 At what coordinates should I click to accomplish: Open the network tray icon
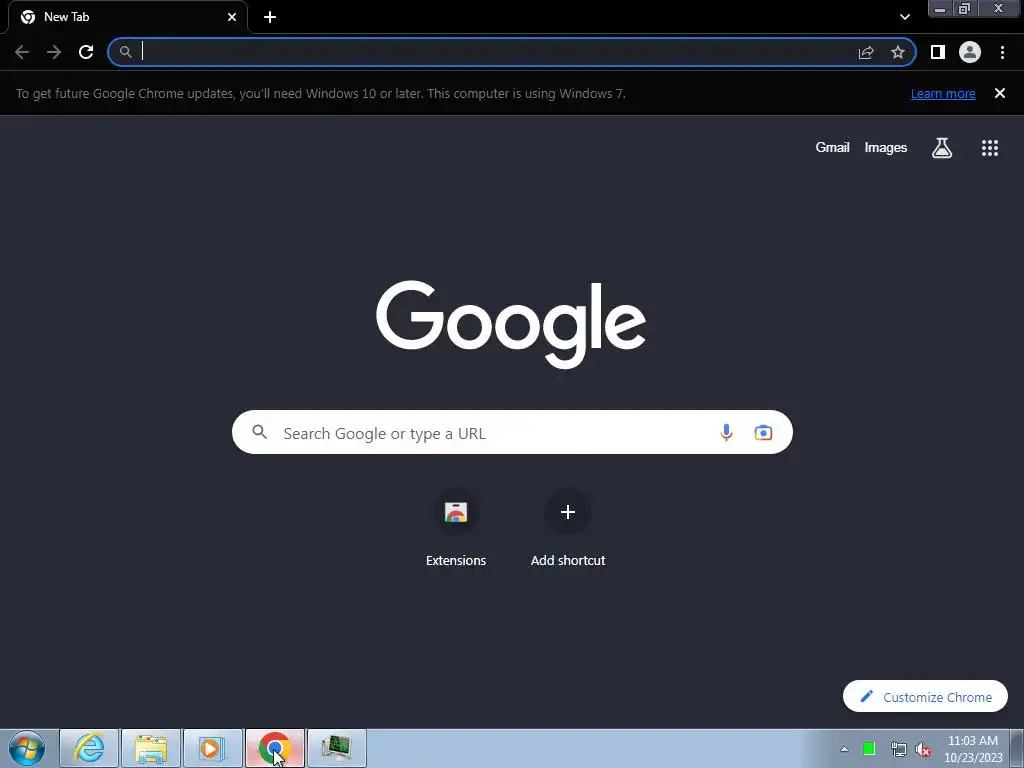(898, 749)
